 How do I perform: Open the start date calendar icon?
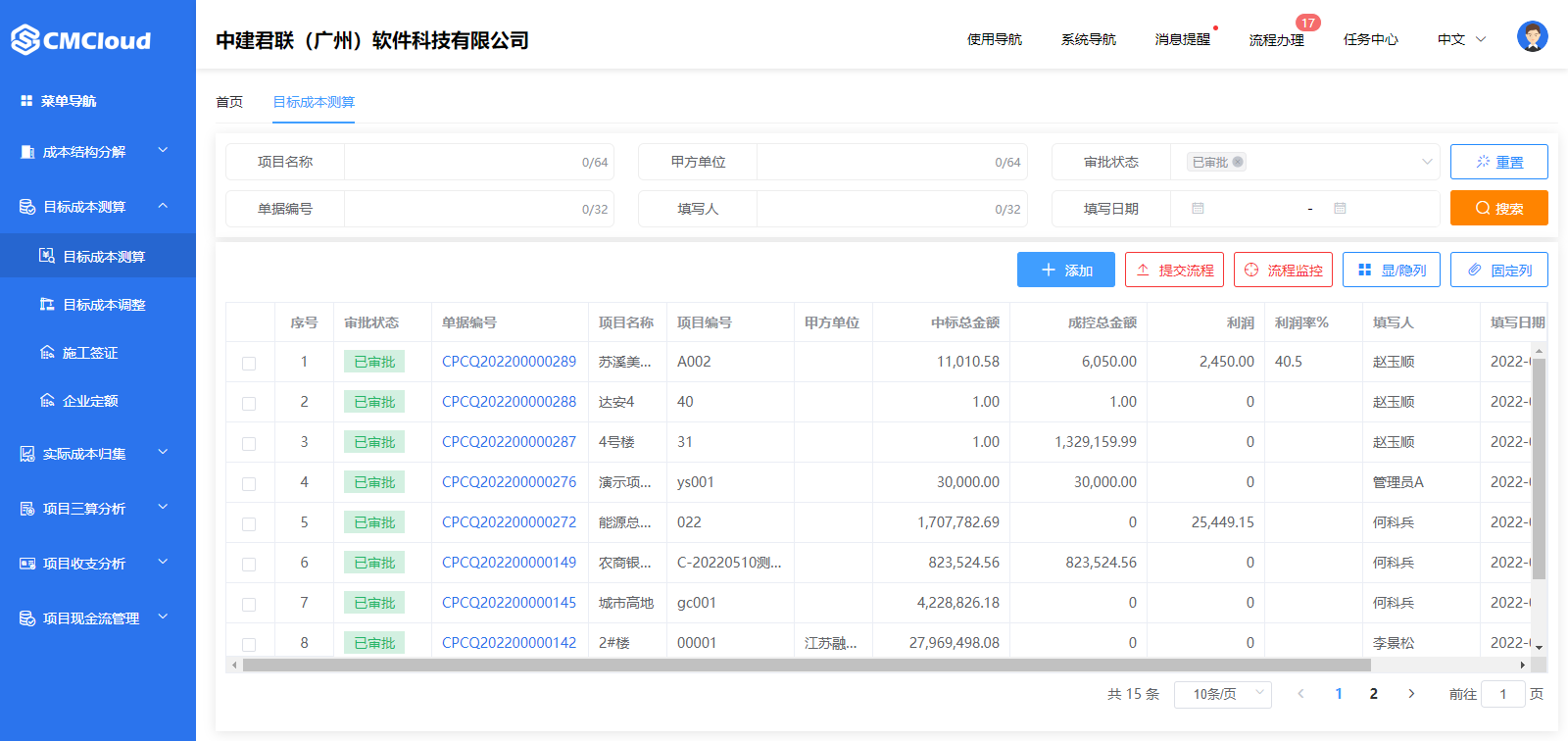[1198, 209]
